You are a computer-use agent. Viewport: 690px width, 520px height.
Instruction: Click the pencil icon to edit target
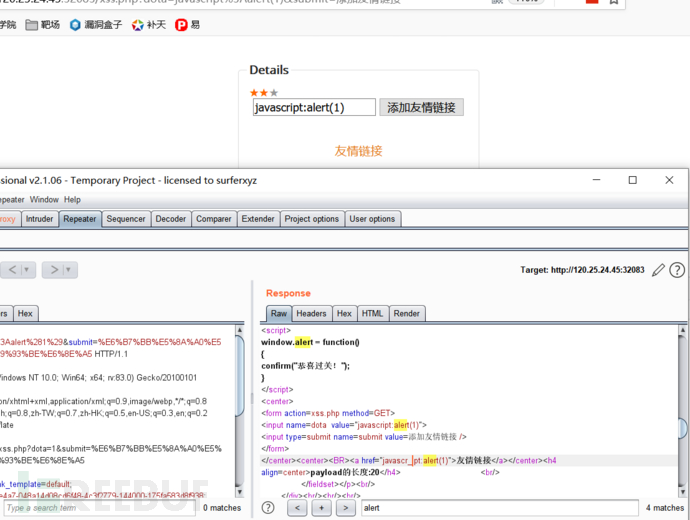(658, 270)
